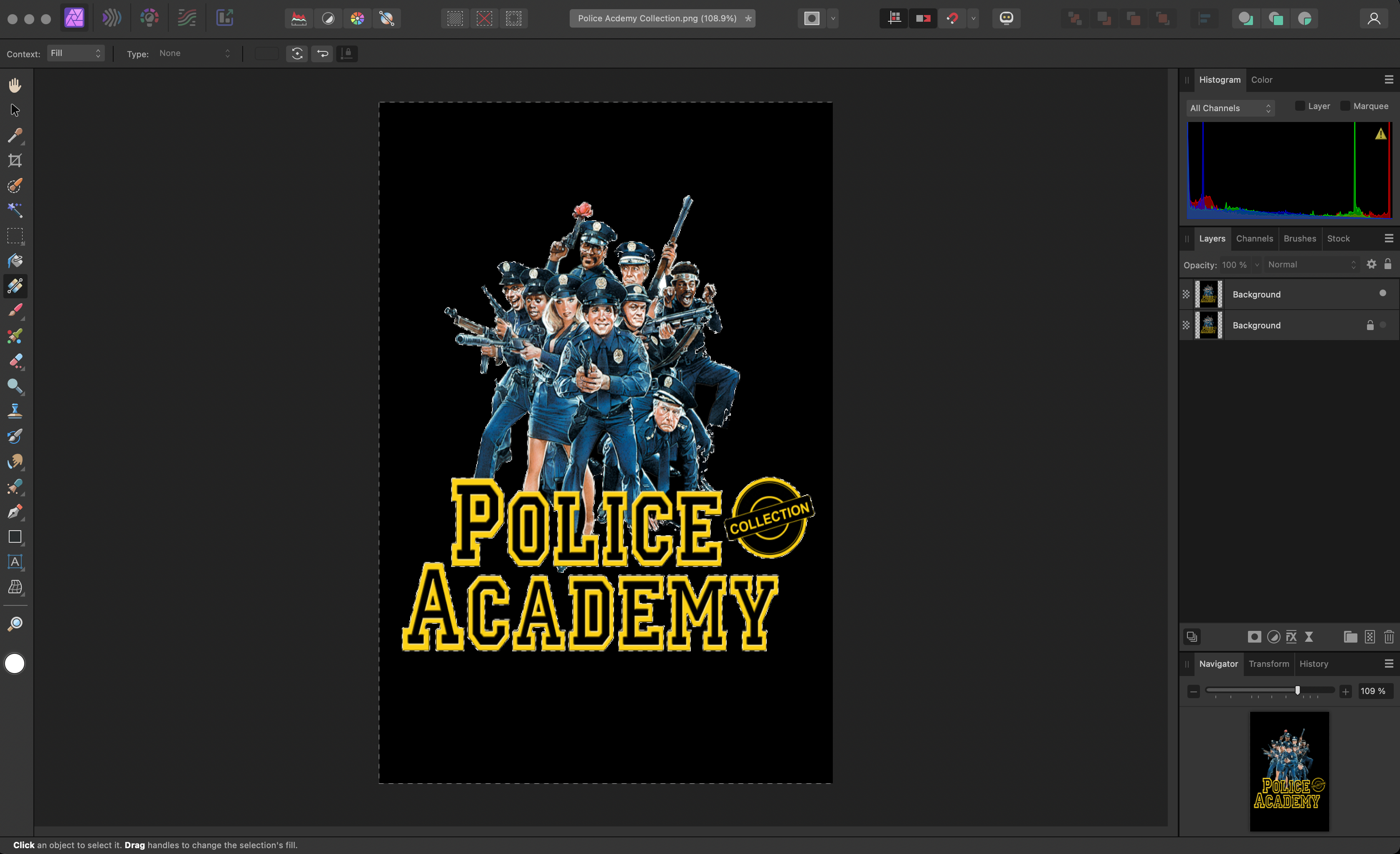Open the Assistant options icon

(1006, 18)
